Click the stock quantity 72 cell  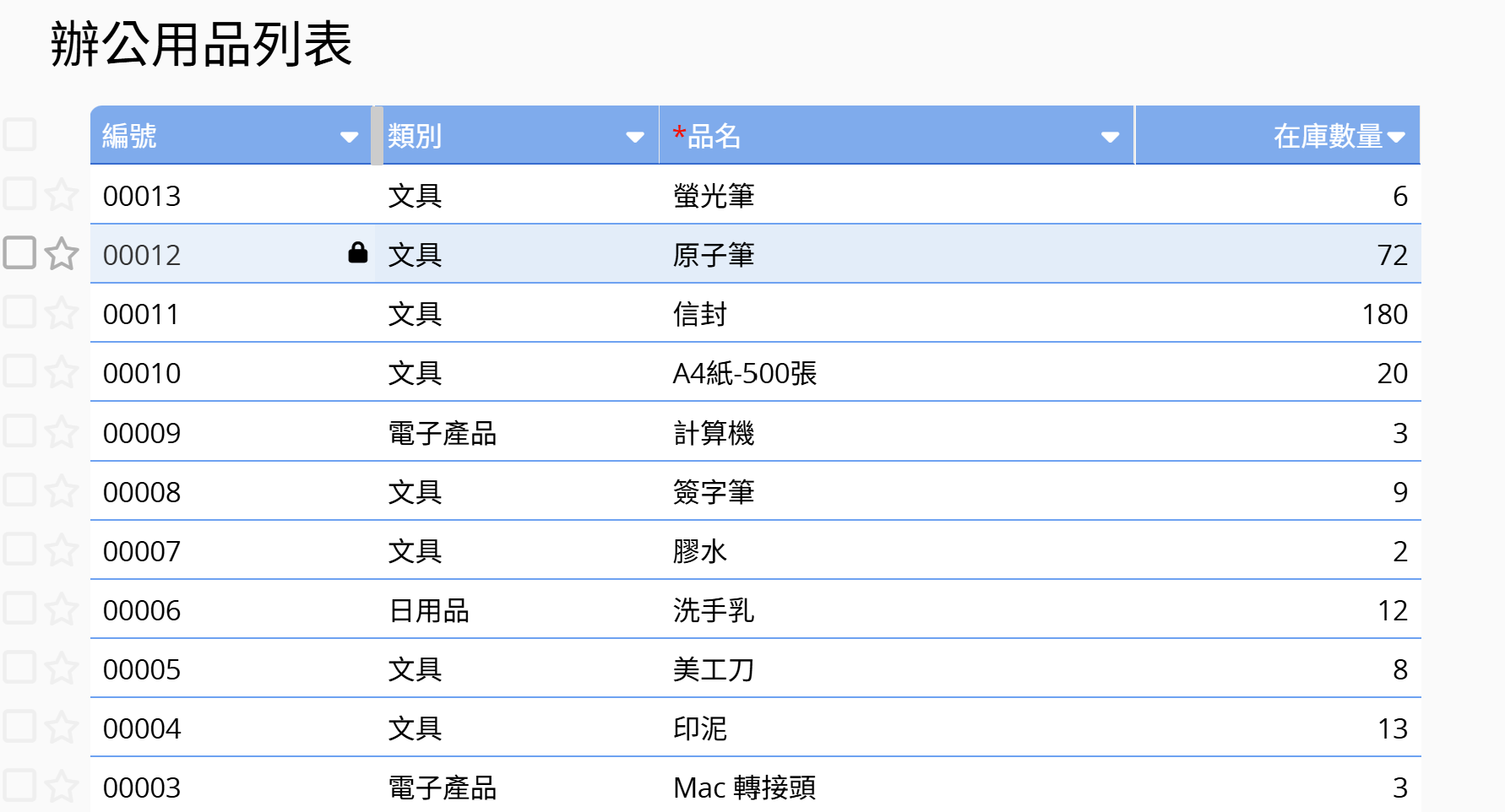tap(1278, 254)
